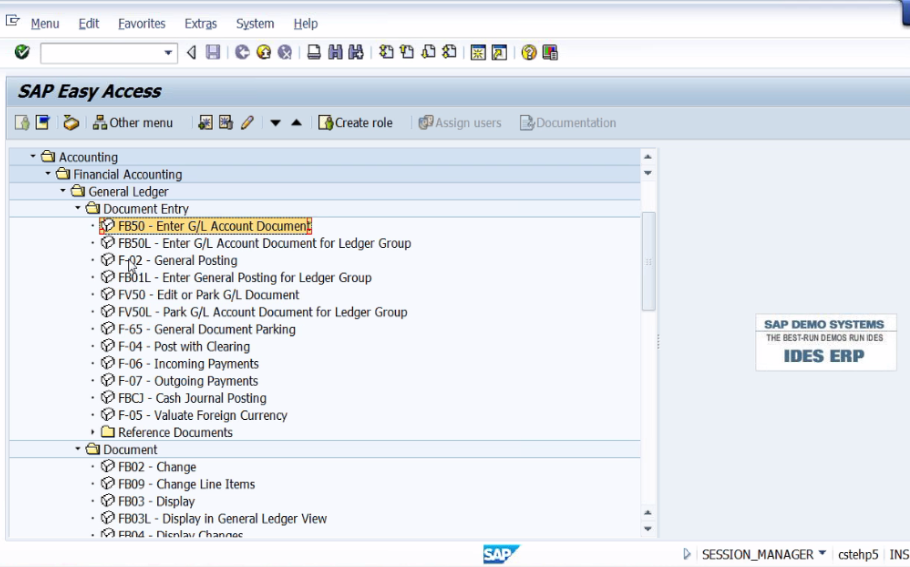Click the Find Next binoculars icon
The height and width of the screenshot is (567, 910).
pyautogui.click(x=356, y=53)
